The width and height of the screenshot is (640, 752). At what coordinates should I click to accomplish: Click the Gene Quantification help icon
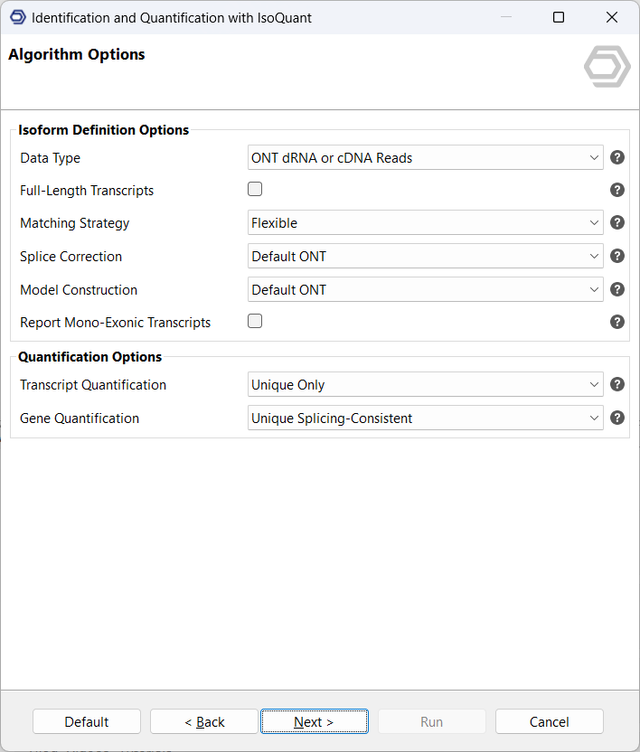click(x=617, y=418)
